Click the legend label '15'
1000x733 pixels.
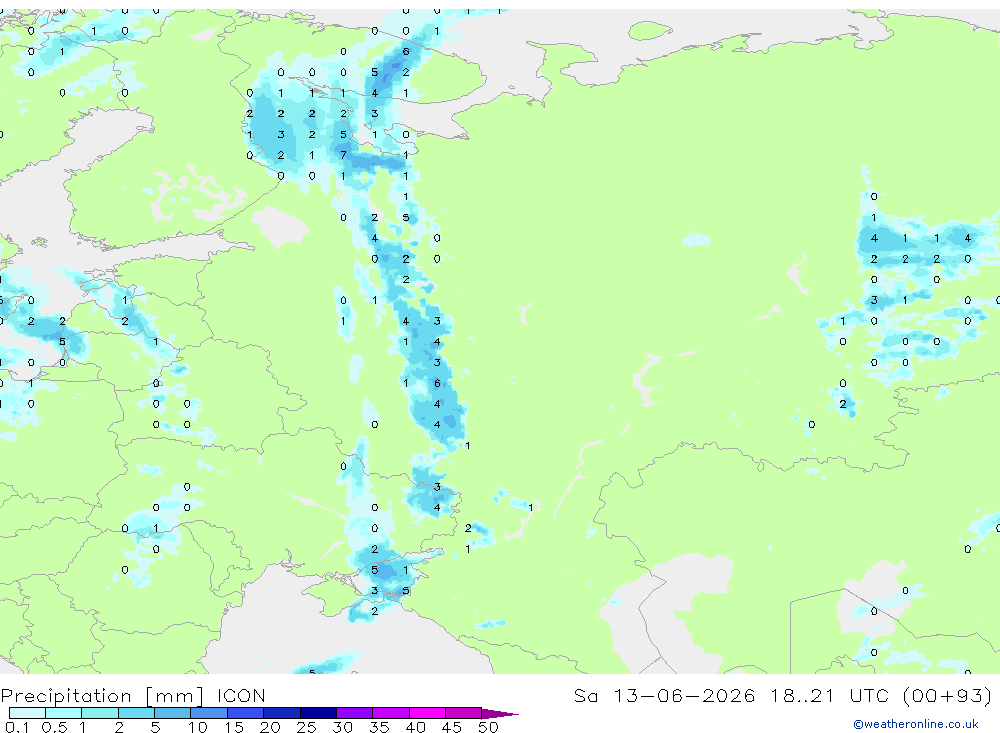pyautogui.click(x=234, y=727)
